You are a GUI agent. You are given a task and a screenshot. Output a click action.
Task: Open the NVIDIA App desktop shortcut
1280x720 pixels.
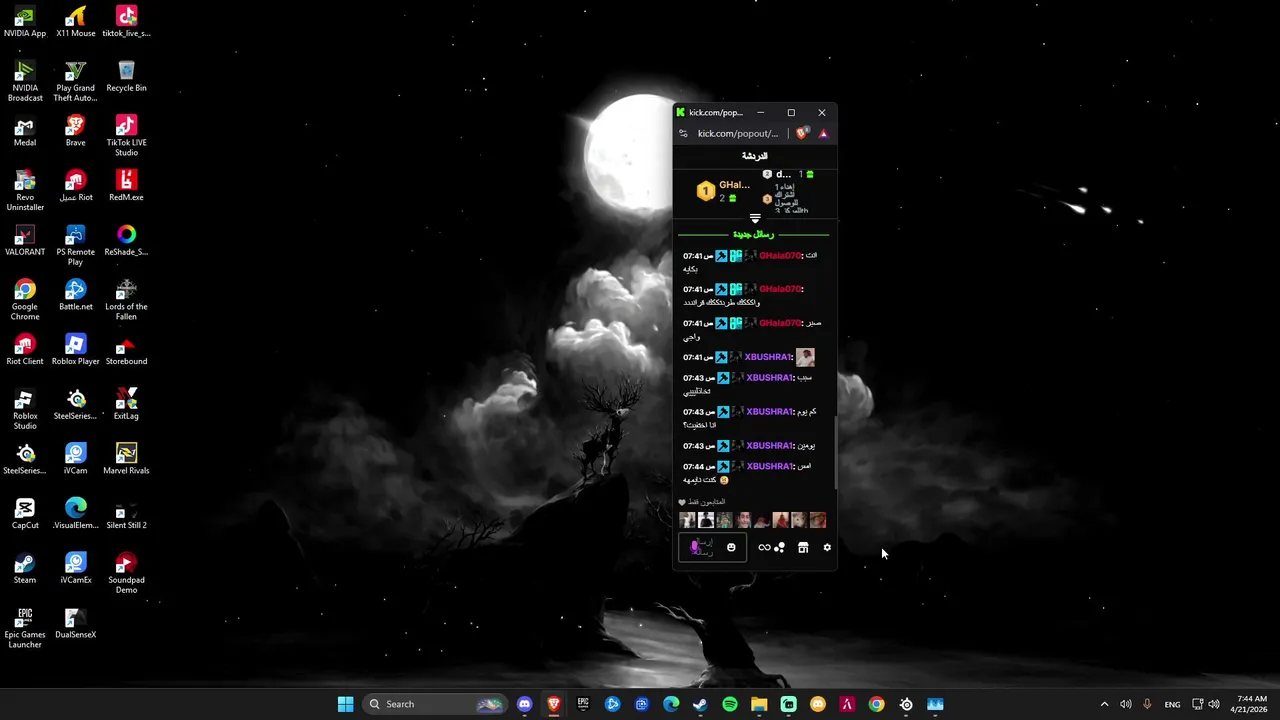click(25, 22)
